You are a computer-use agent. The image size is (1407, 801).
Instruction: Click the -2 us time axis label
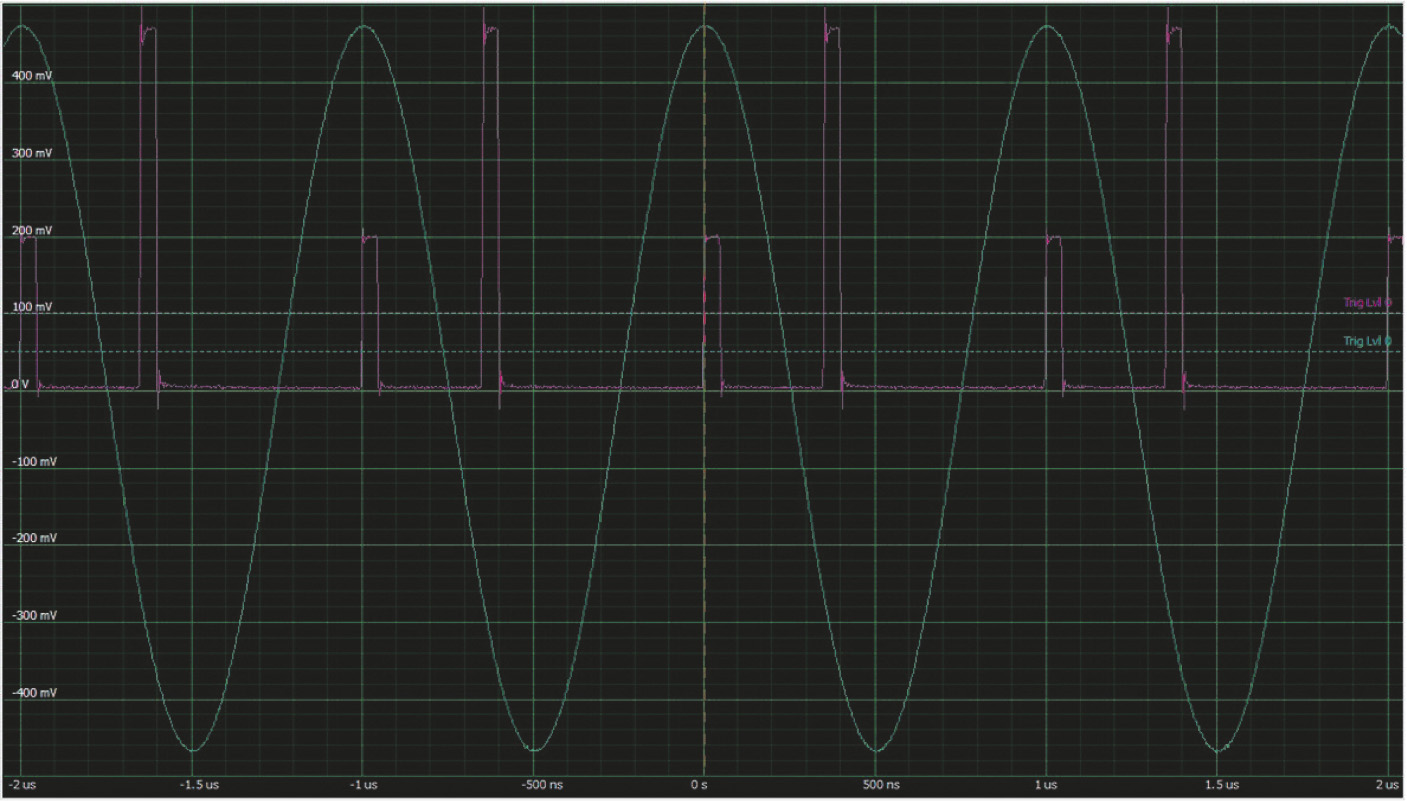(22, 786)
